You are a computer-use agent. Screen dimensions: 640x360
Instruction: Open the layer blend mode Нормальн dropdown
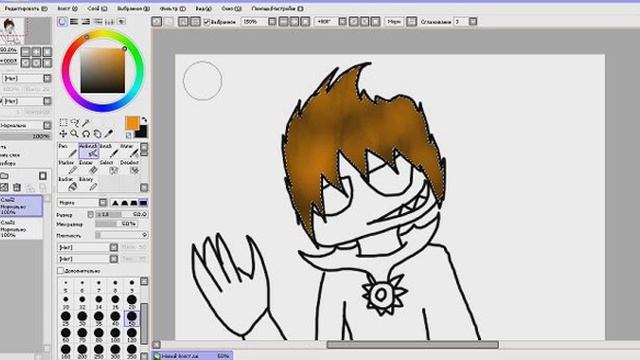point(47,125)
